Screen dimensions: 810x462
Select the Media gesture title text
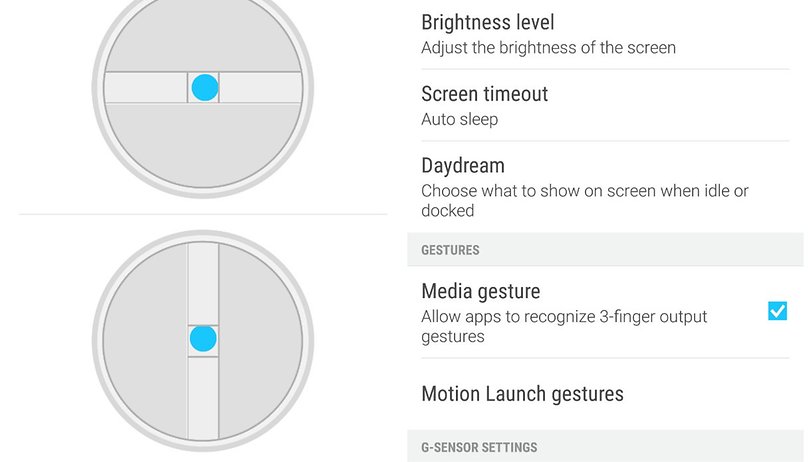[480, 291]
